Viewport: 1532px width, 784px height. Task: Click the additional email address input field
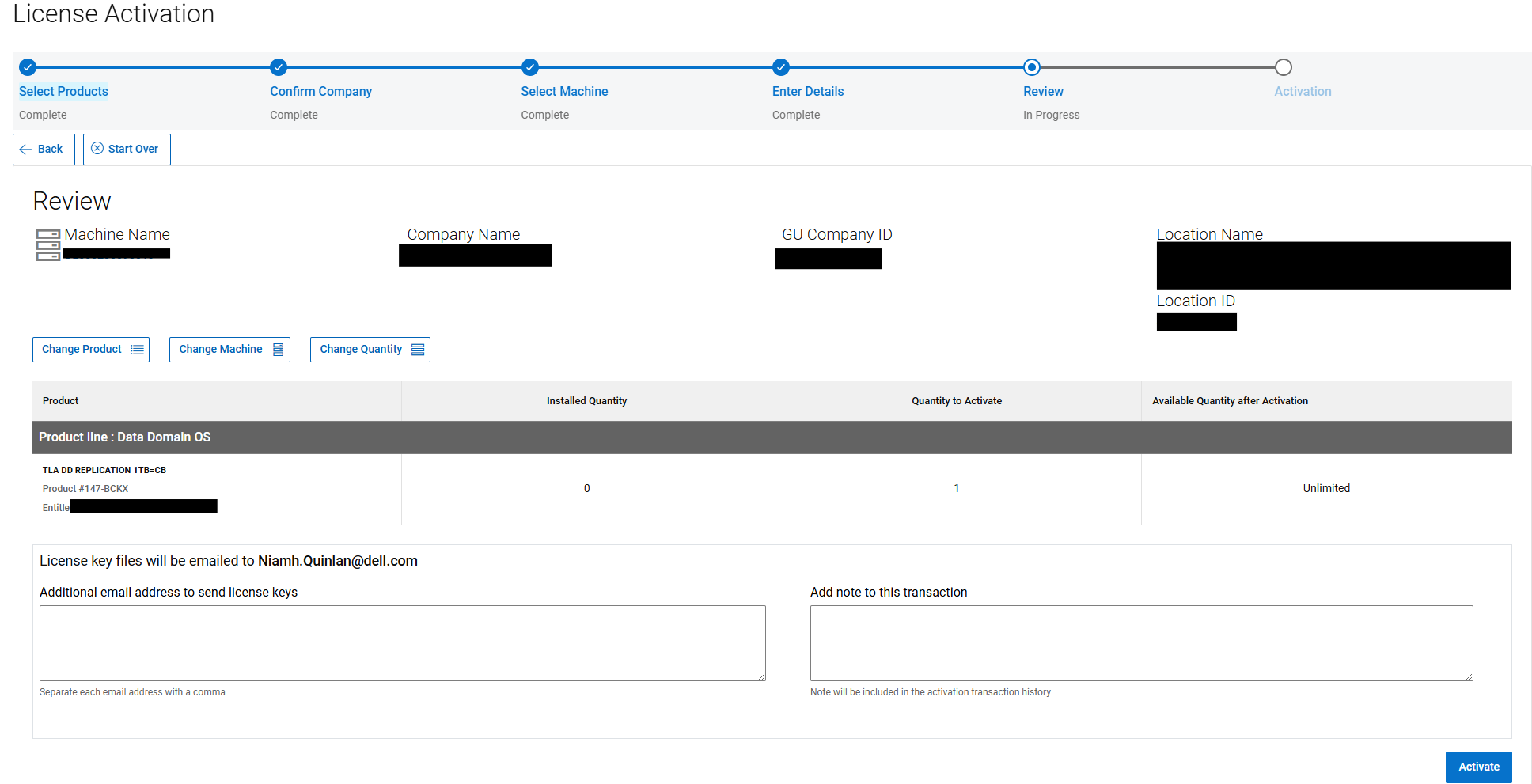click(x=402, y=642)
